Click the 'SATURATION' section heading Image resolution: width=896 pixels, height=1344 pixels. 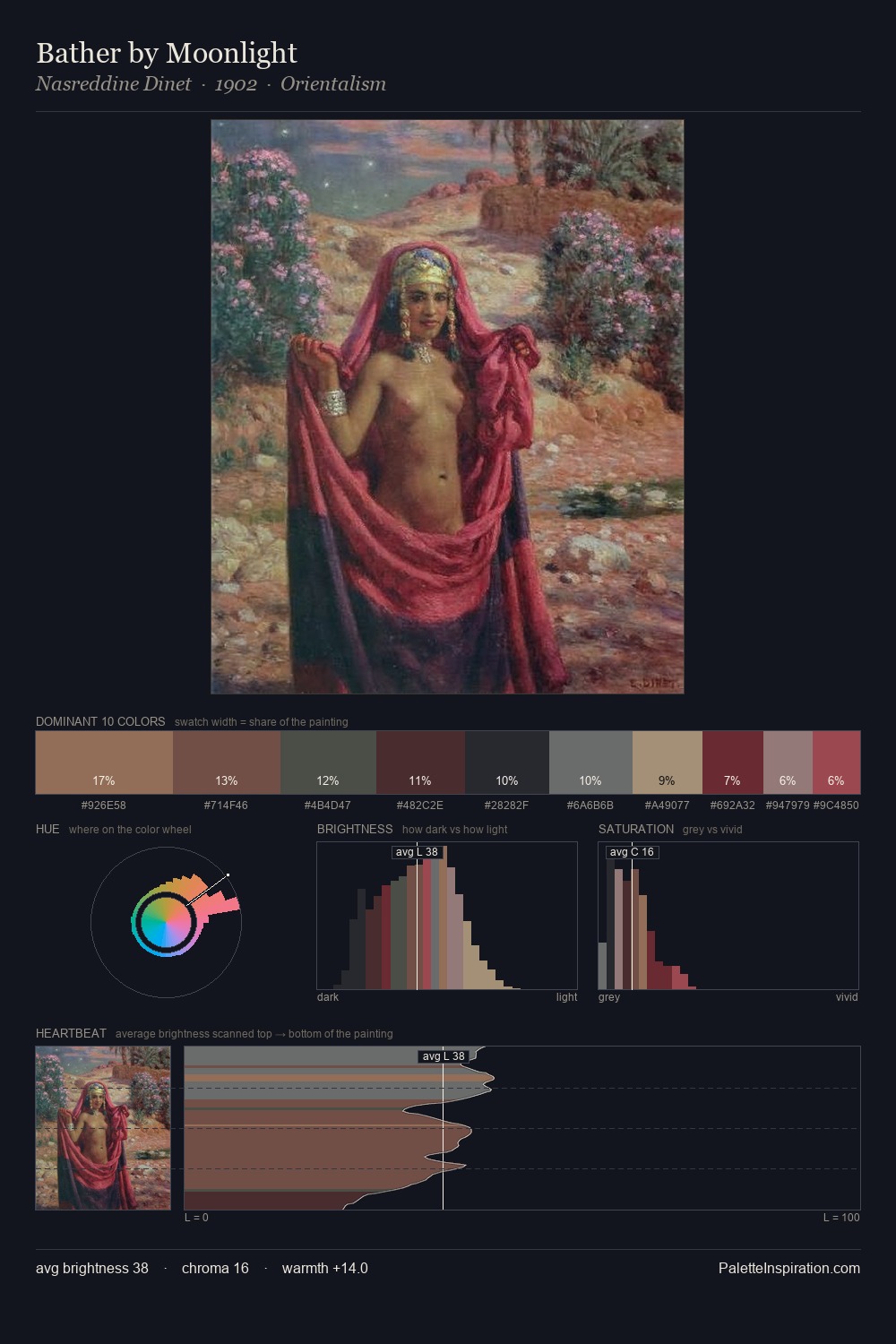coord(636,829)
